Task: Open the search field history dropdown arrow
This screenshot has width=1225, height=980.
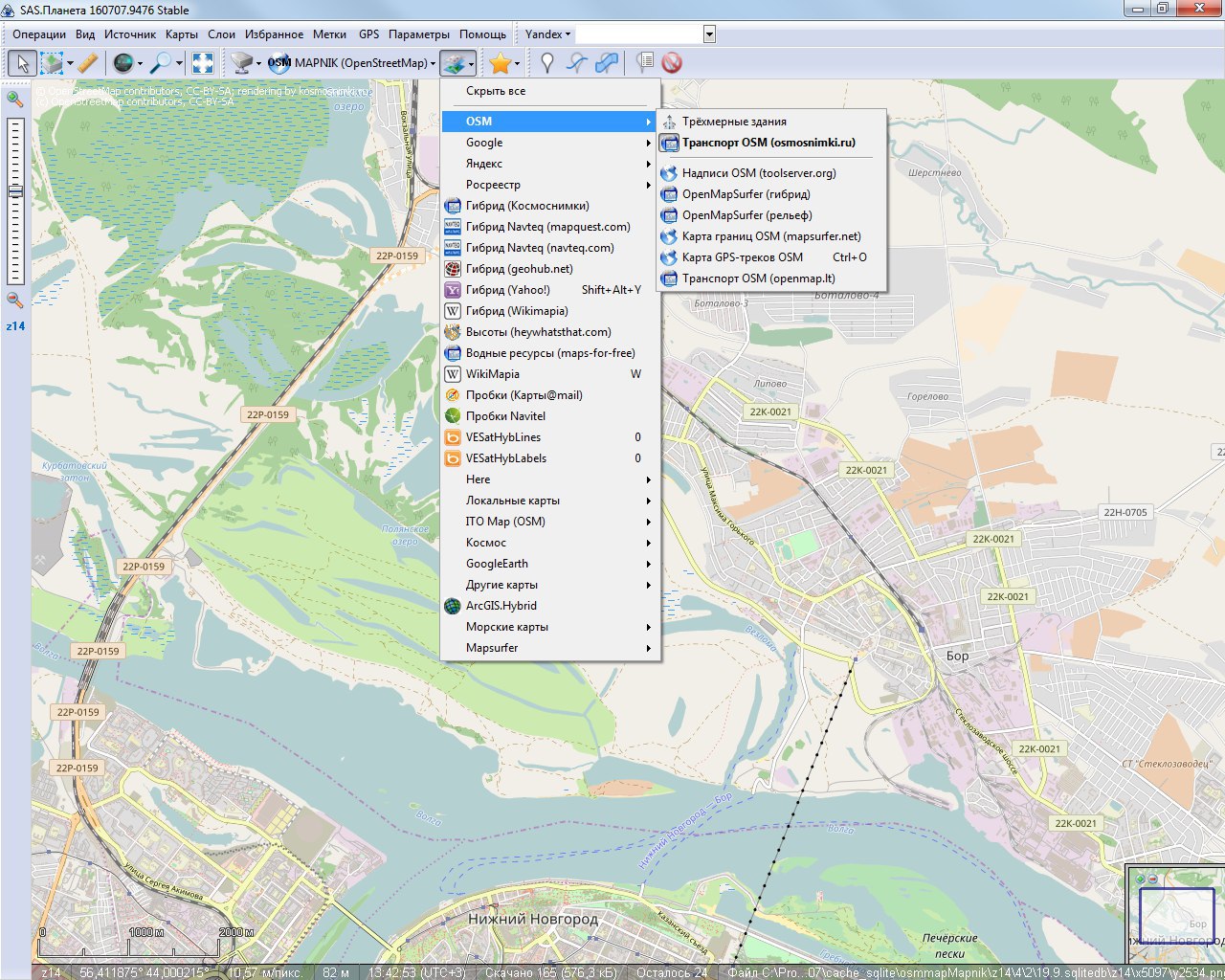Action: pos(709,34)
